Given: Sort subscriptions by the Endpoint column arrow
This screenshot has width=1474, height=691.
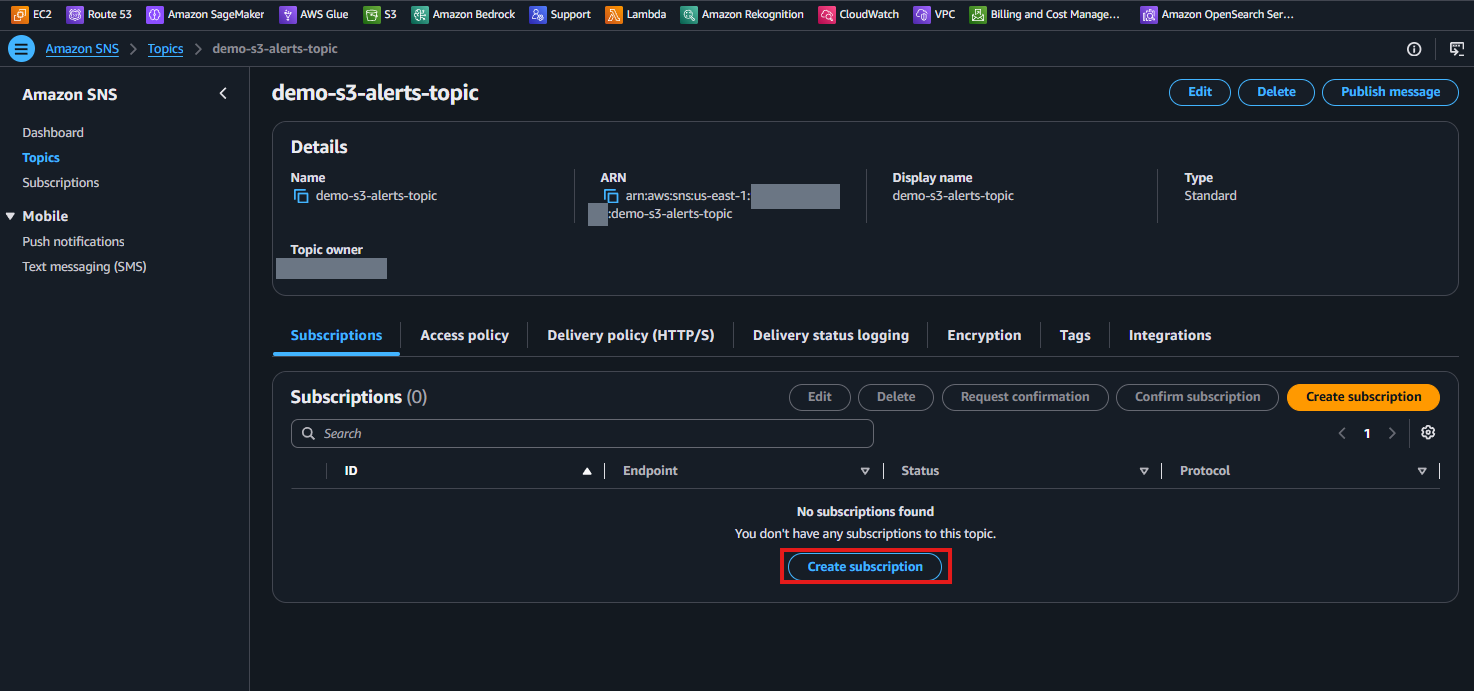Looking at the screenshot, I should point(865,471).
